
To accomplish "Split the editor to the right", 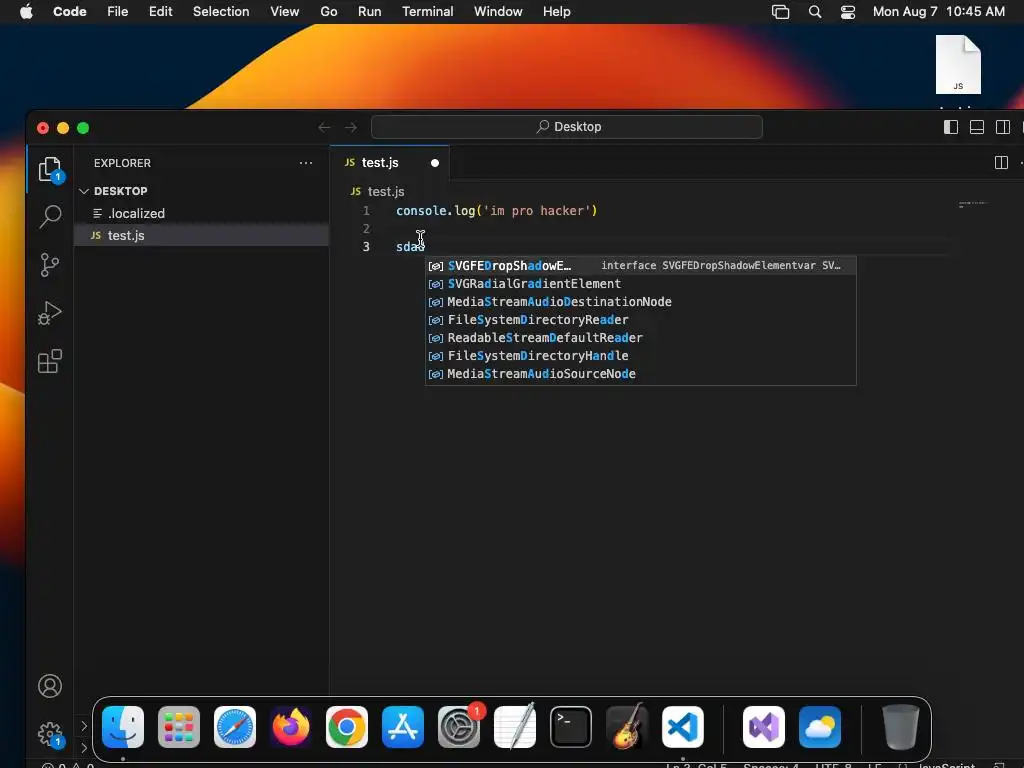I will pos(1001,163).
